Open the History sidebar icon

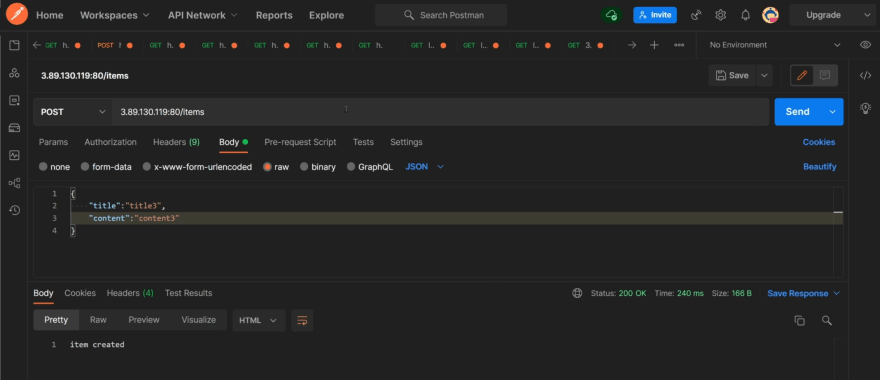coord(14,210)
